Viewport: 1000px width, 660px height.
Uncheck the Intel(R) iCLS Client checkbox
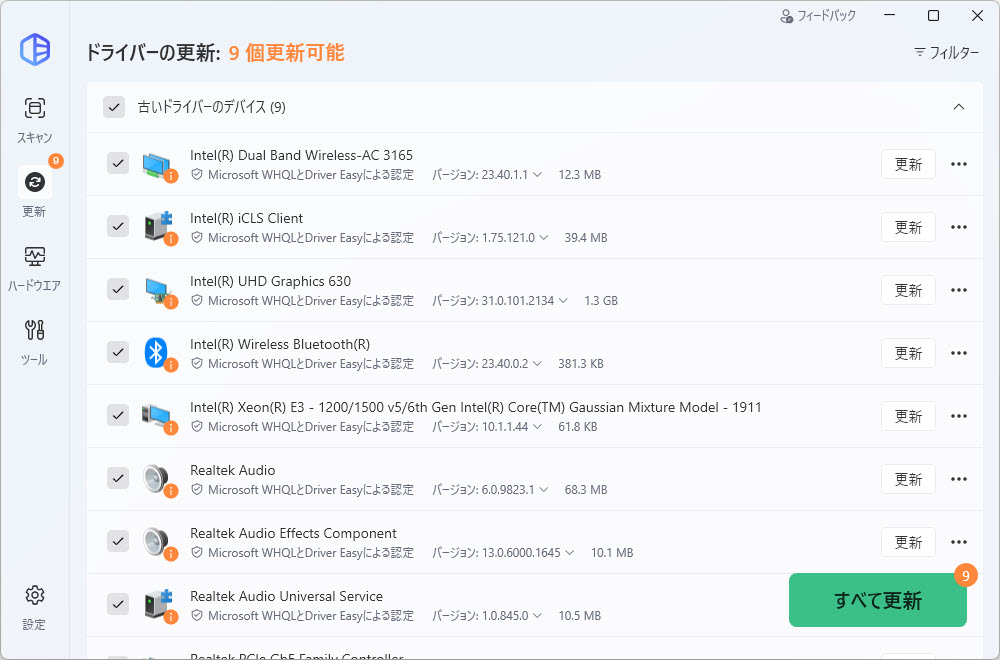point(118,226)
